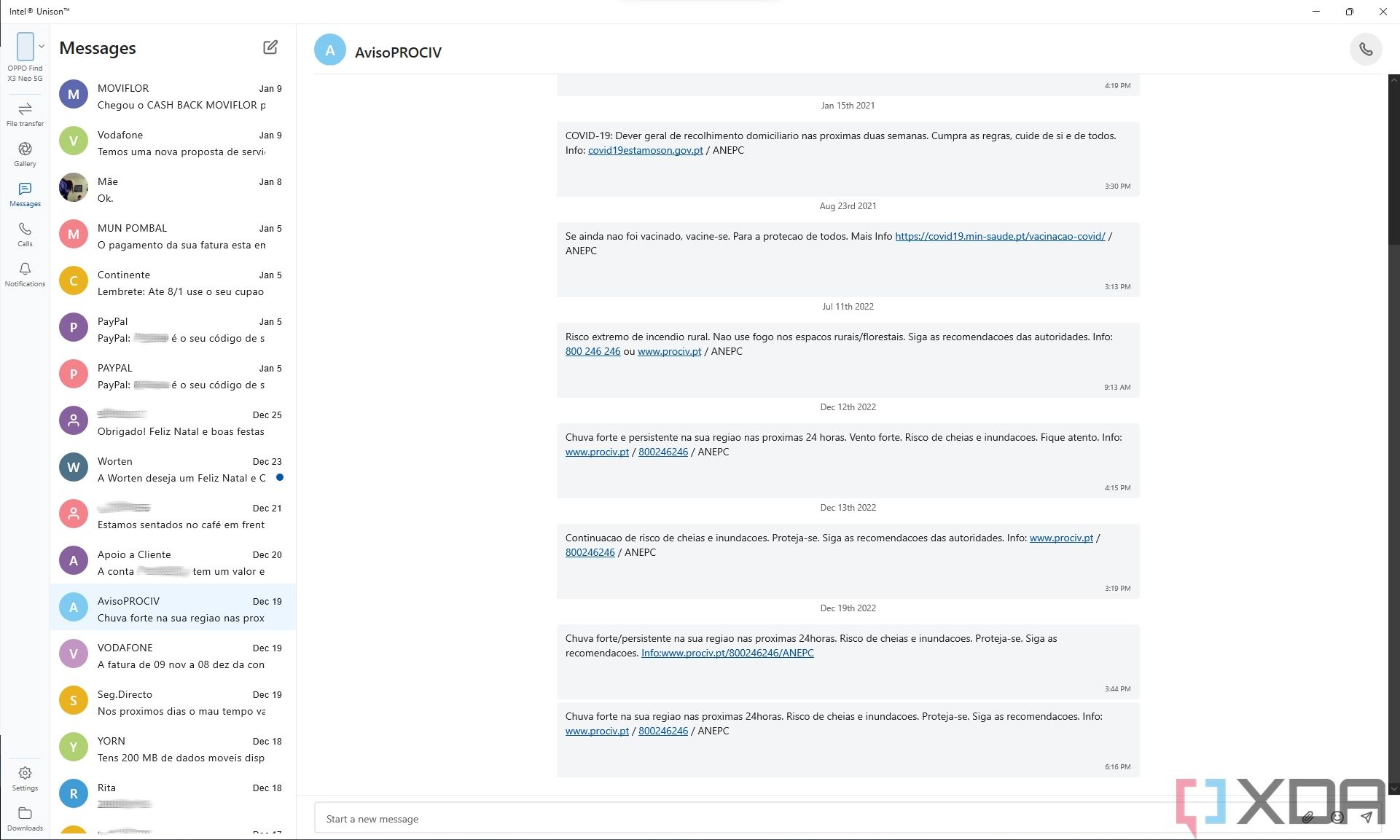This screenshot has width=1400, height=840.
Task: Call AvisoPROCIV with the phone icon
Action: [x=1366, y=50]
